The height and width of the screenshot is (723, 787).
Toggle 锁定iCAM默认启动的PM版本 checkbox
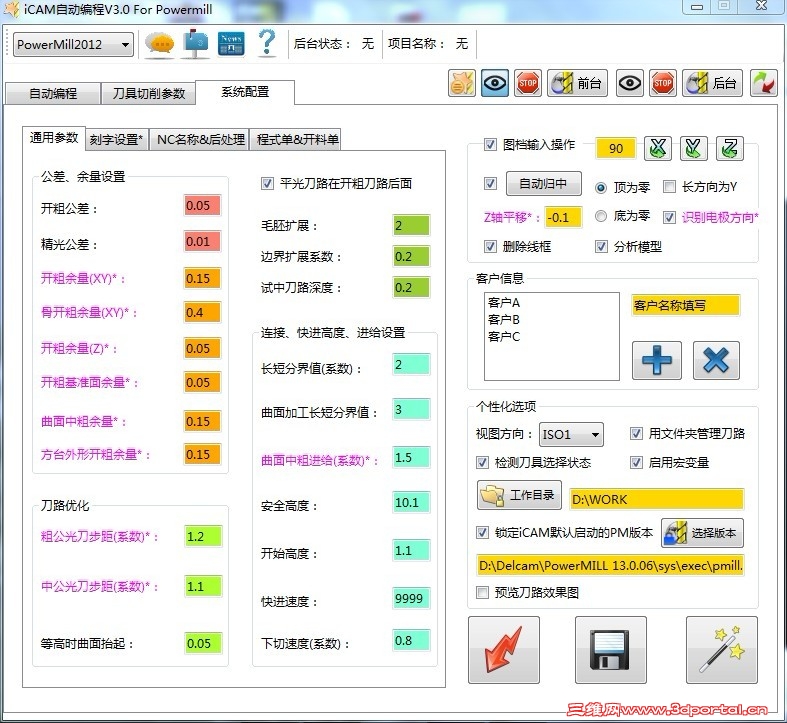482,532
